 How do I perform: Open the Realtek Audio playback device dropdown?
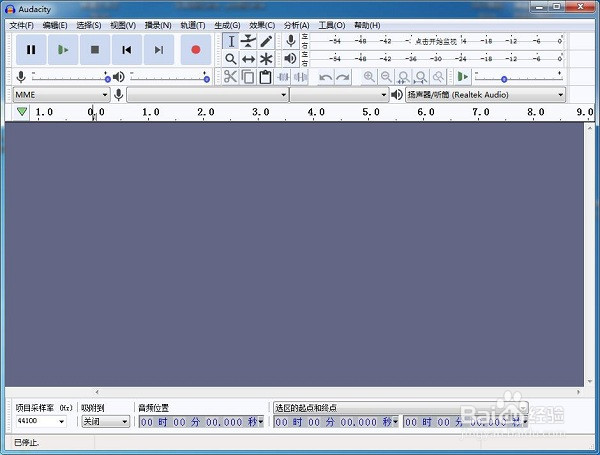pos(485,95)
